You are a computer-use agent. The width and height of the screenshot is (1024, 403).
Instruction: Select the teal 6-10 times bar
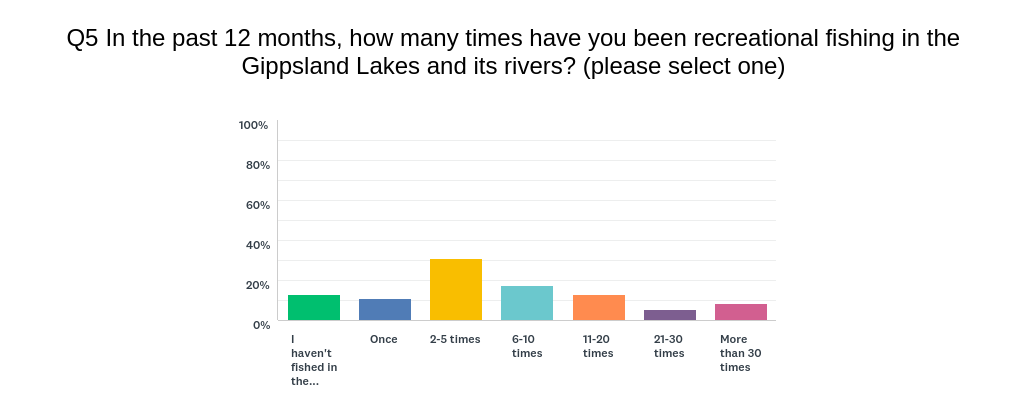[x=527, y=303]
